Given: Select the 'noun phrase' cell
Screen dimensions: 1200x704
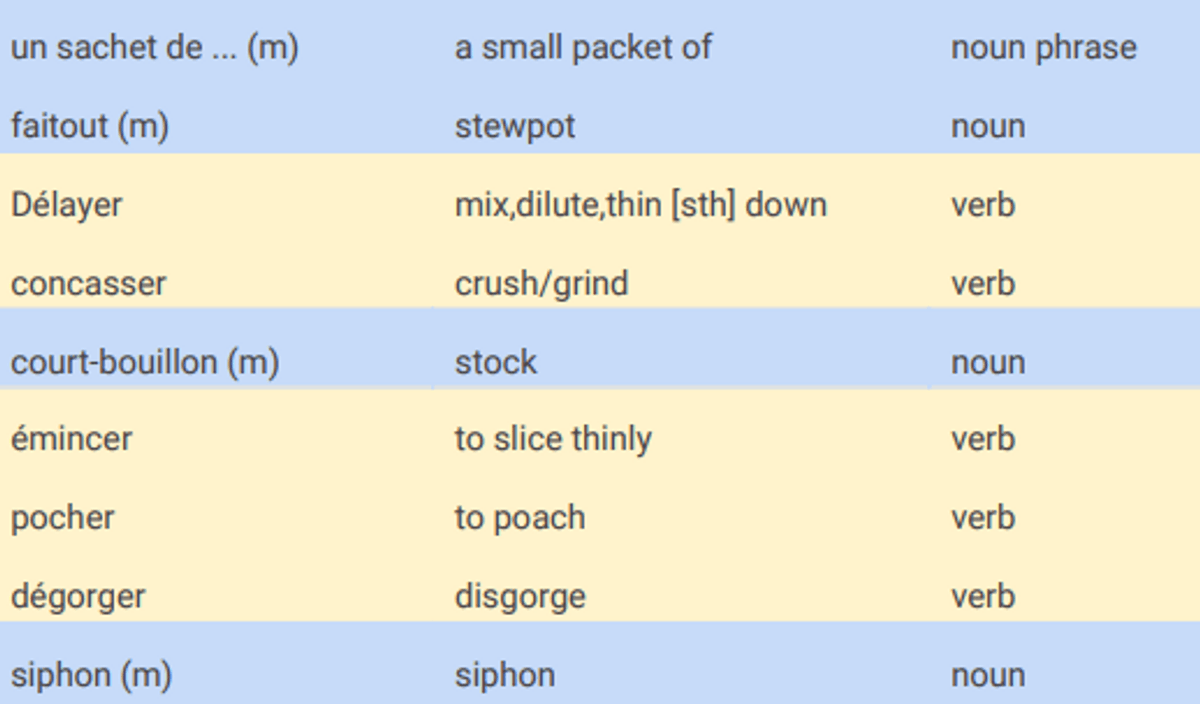Looking at the screenshot, I should coord(1064,47).
